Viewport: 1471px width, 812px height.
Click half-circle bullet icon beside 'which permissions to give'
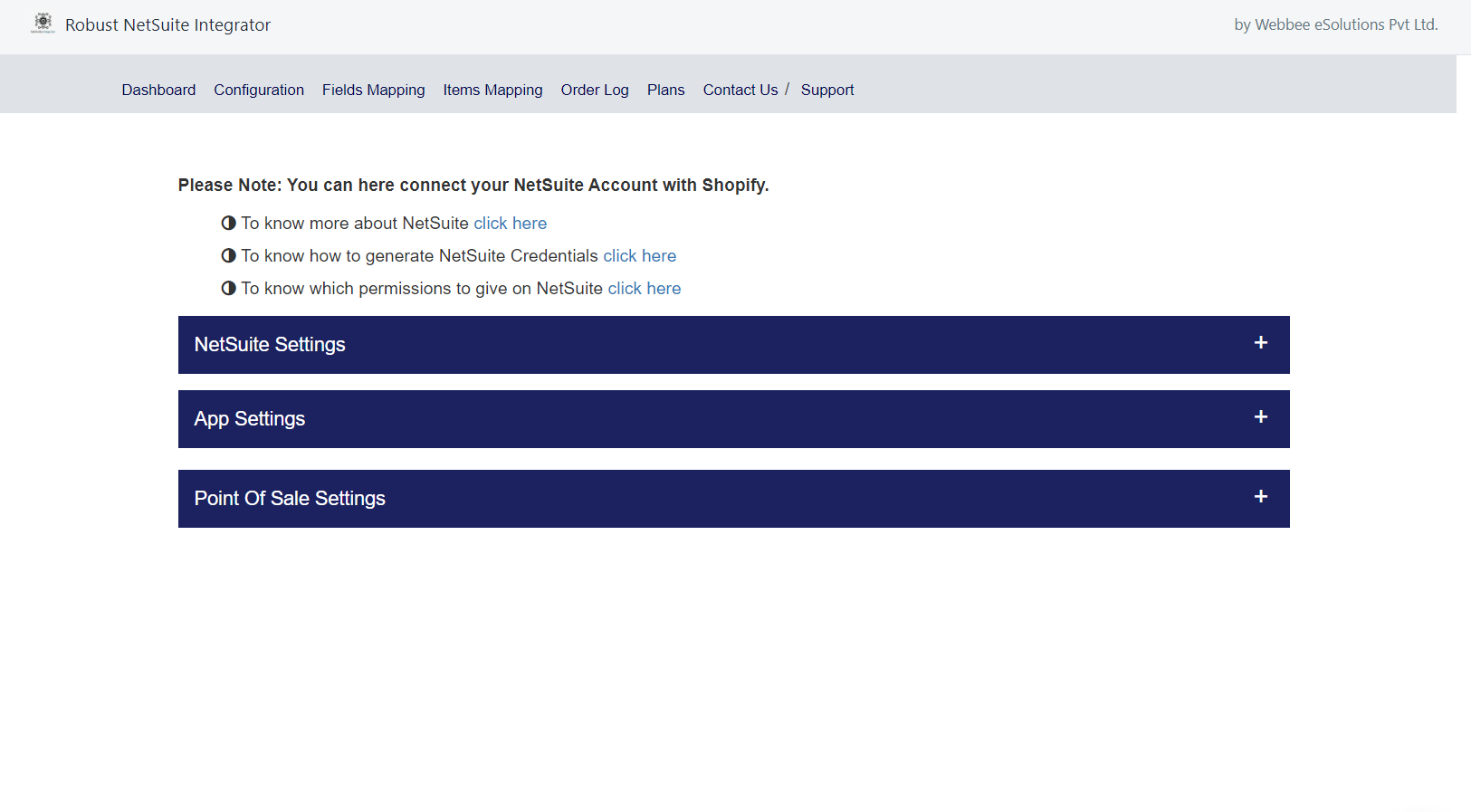tap(228, 288)
